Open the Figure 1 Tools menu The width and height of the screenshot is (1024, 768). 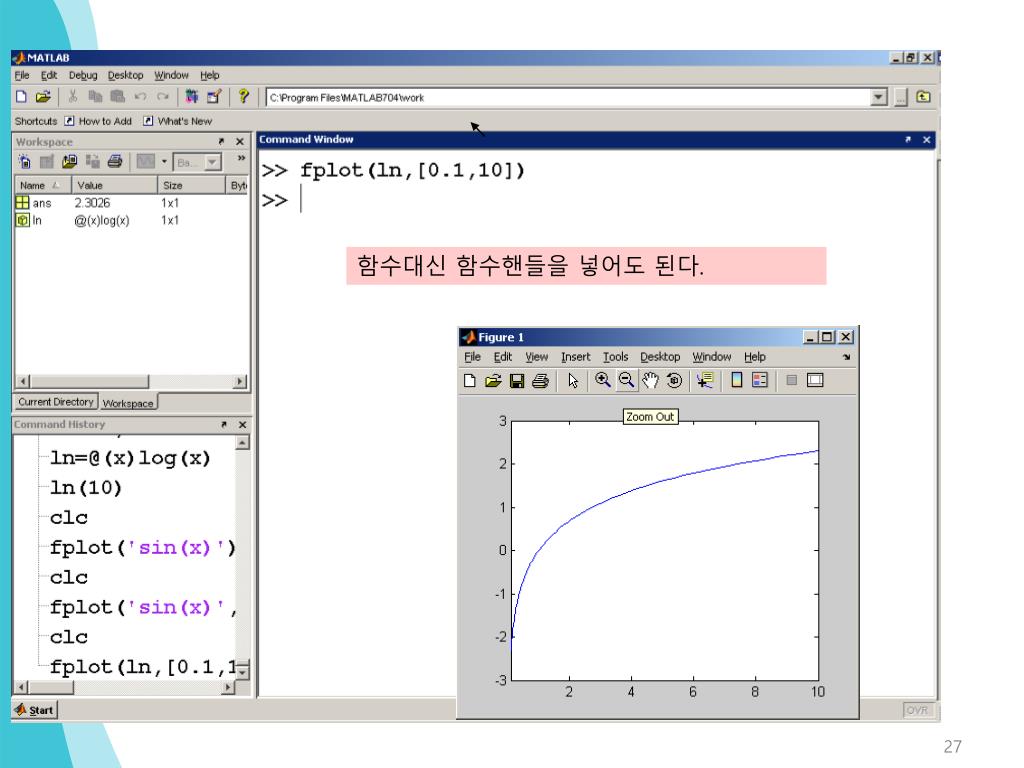click(615, 357)
